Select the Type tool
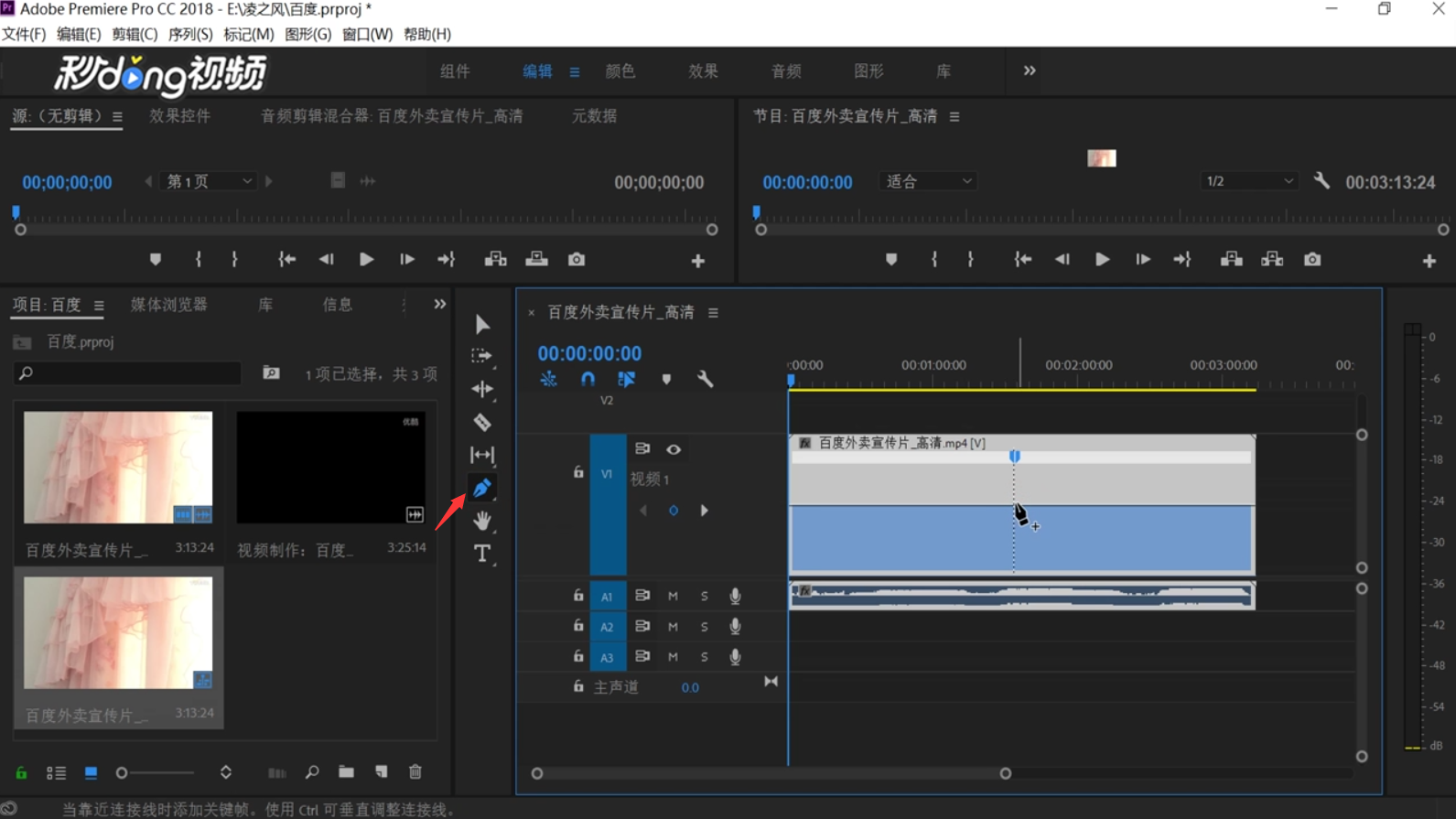Screen dimensions: 1456x819 482,554
